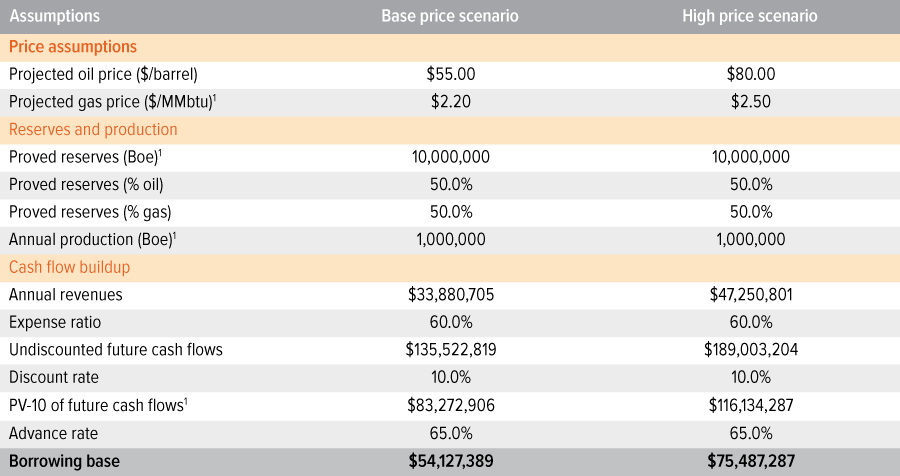The height and width of the screenshot is (476, 900).
Task: Click the $116,134,287 PV-10 value
Action: (x=751, y=405)
